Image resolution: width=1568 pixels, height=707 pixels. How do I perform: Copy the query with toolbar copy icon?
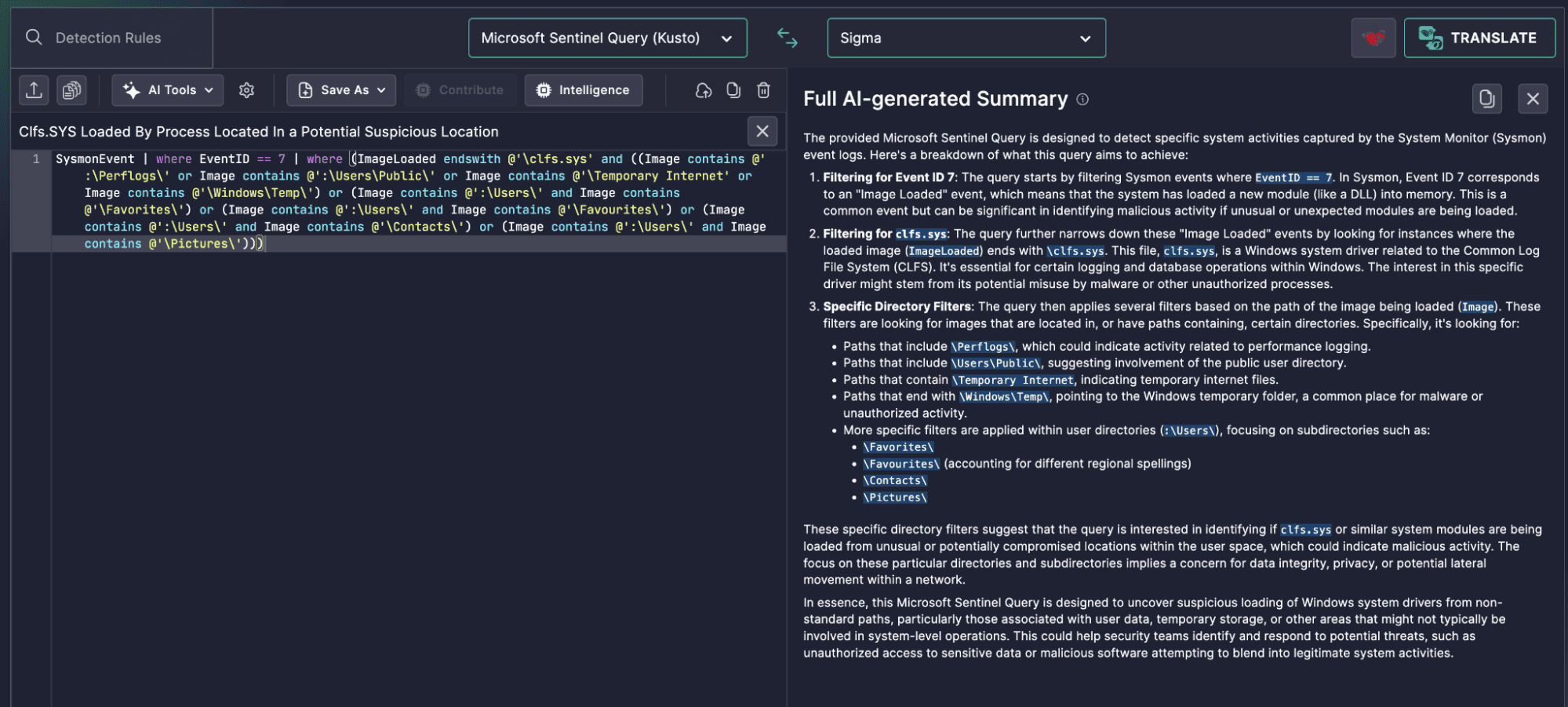(733, 90)
